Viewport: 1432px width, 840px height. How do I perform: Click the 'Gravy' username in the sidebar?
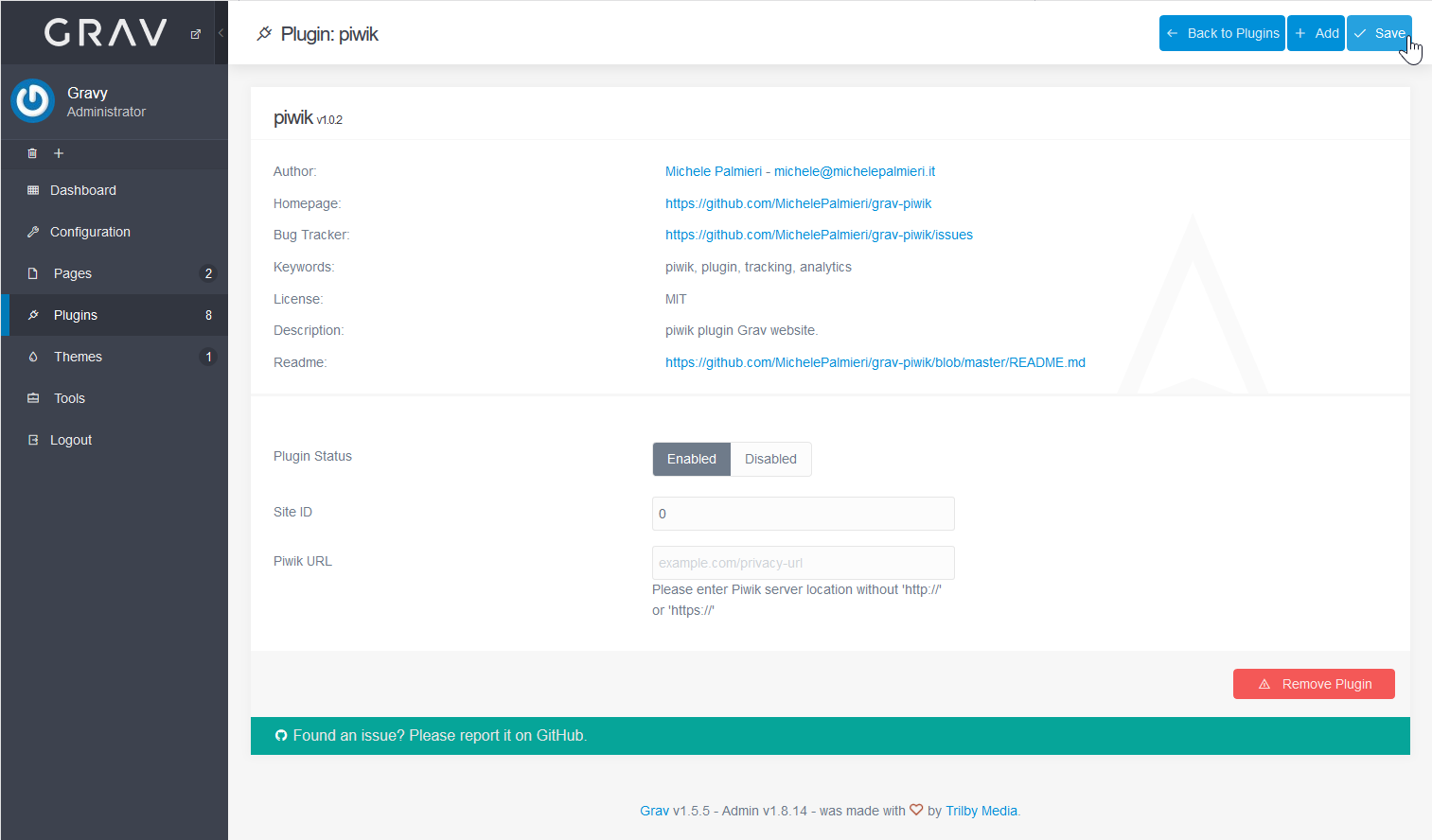(x=87, y=93)
